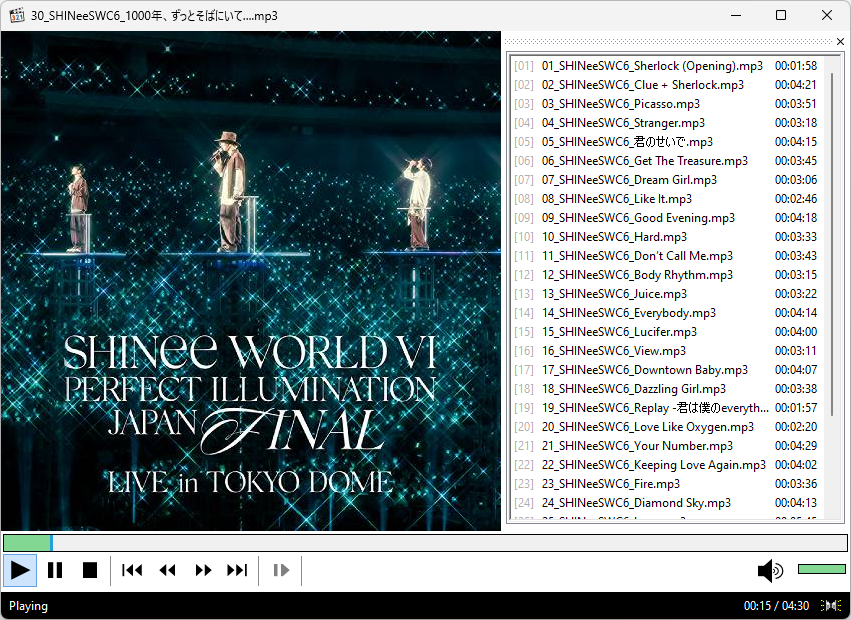Select 14_SHINeeSWC6_Everybody.mp3 track
Viewport: 851px width, 620px height.
coord(666,313)
